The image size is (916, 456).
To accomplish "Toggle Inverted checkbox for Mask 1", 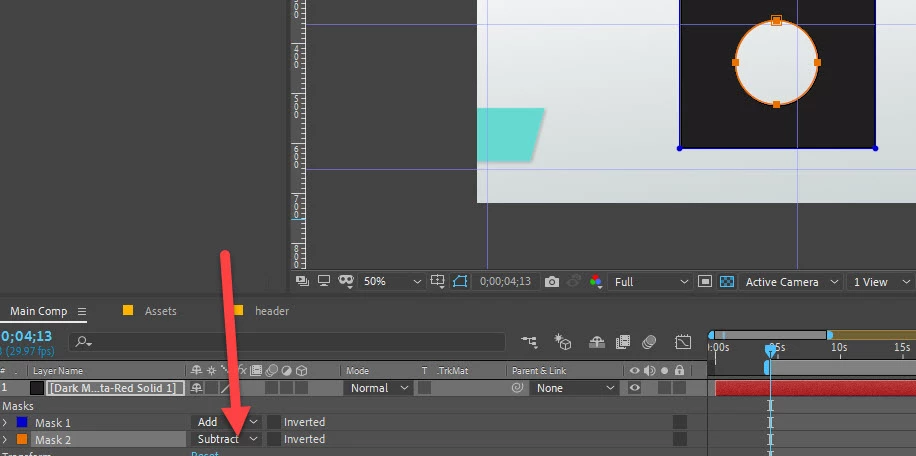I will coord(273,422).
